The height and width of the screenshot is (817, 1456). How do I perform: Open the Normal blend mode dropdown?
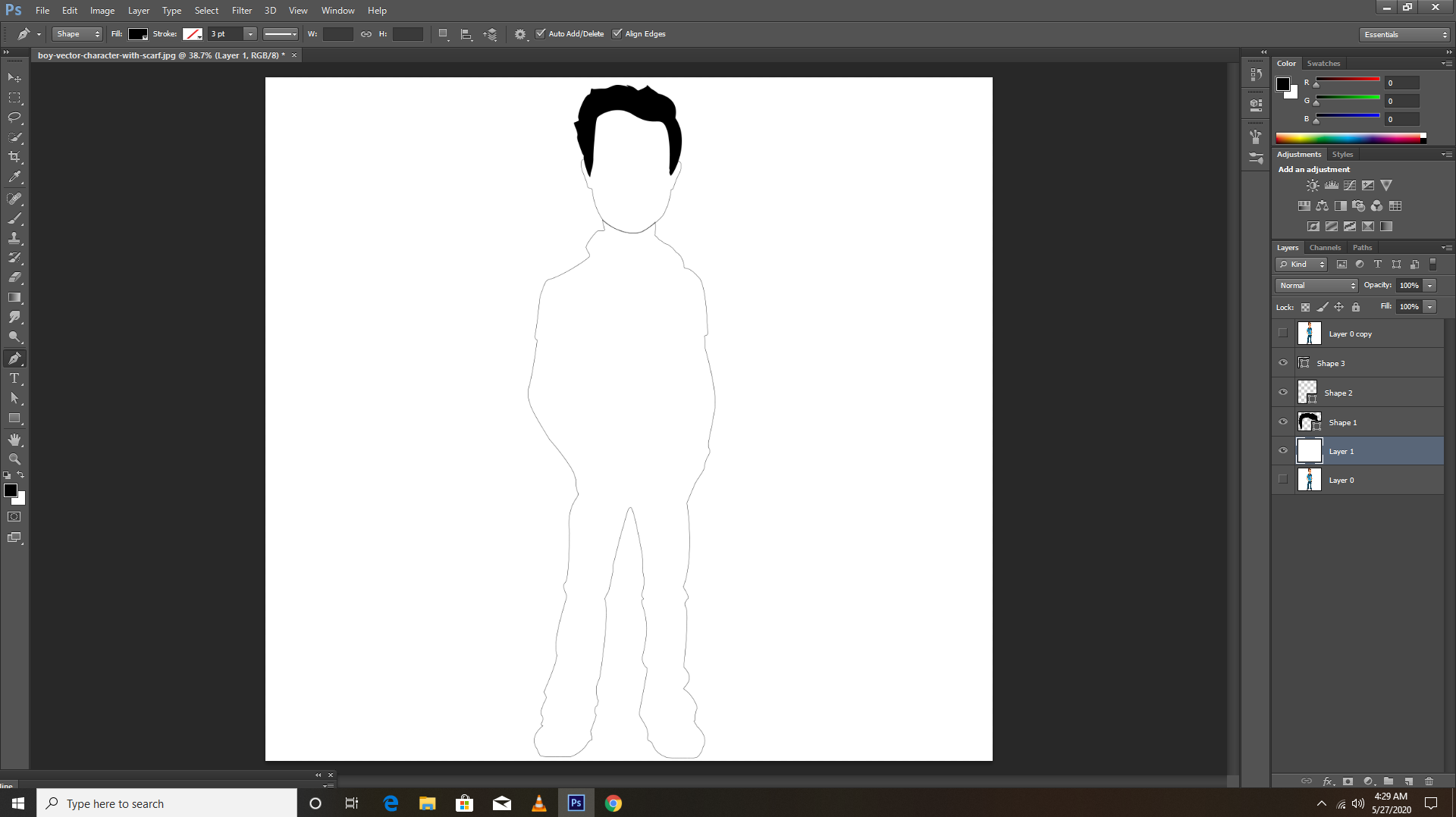(1317, 286)
